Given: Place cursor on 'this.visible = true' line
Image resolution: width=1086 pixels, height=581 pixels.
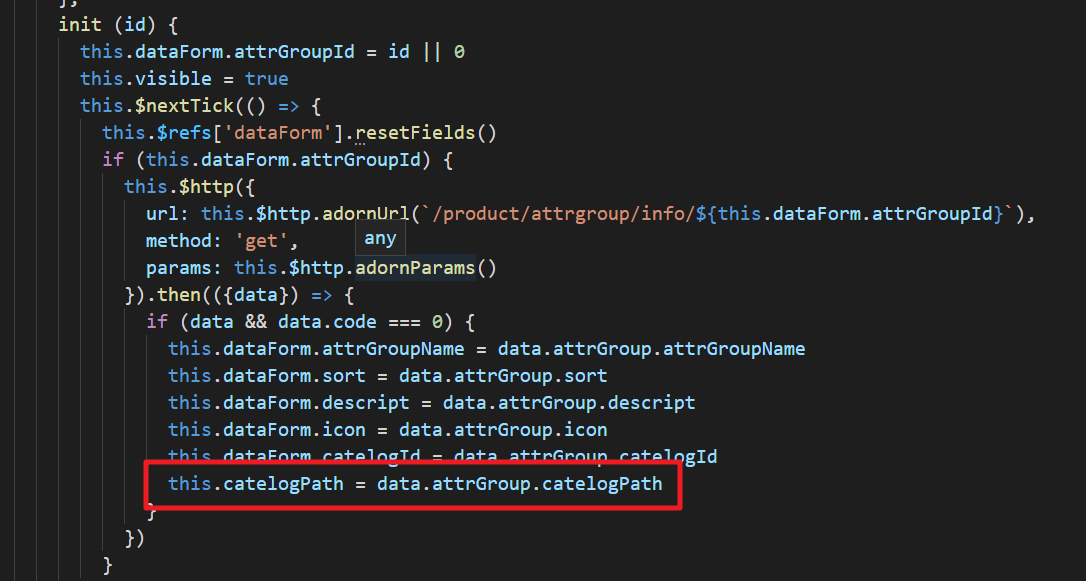Looking at the screenshot, I should (x=184, y=79).
